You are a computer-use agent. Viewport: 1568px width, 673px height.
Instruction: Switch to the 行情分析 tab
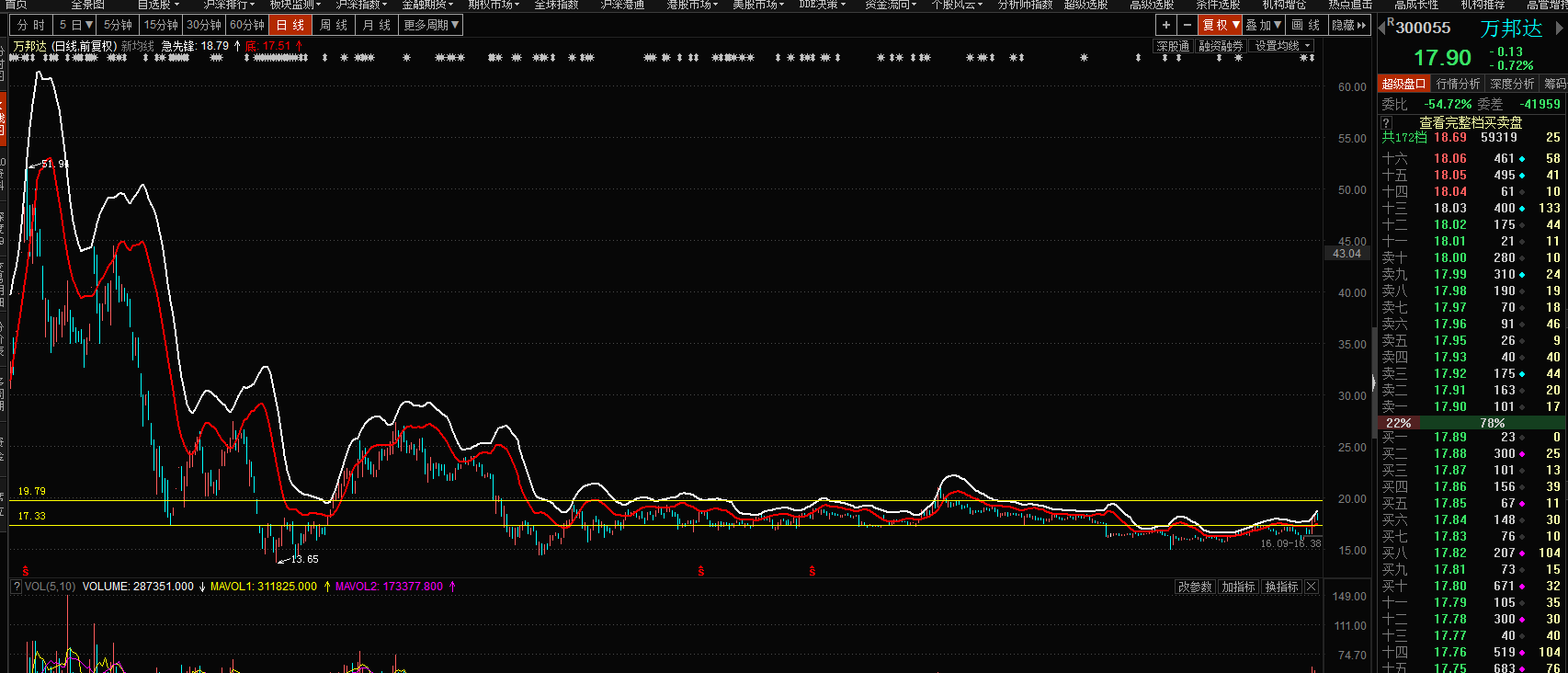point(1458,84)
